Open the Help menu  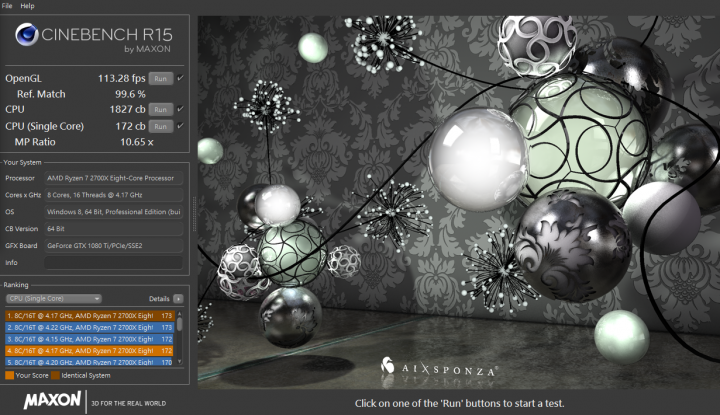[27, 6]
